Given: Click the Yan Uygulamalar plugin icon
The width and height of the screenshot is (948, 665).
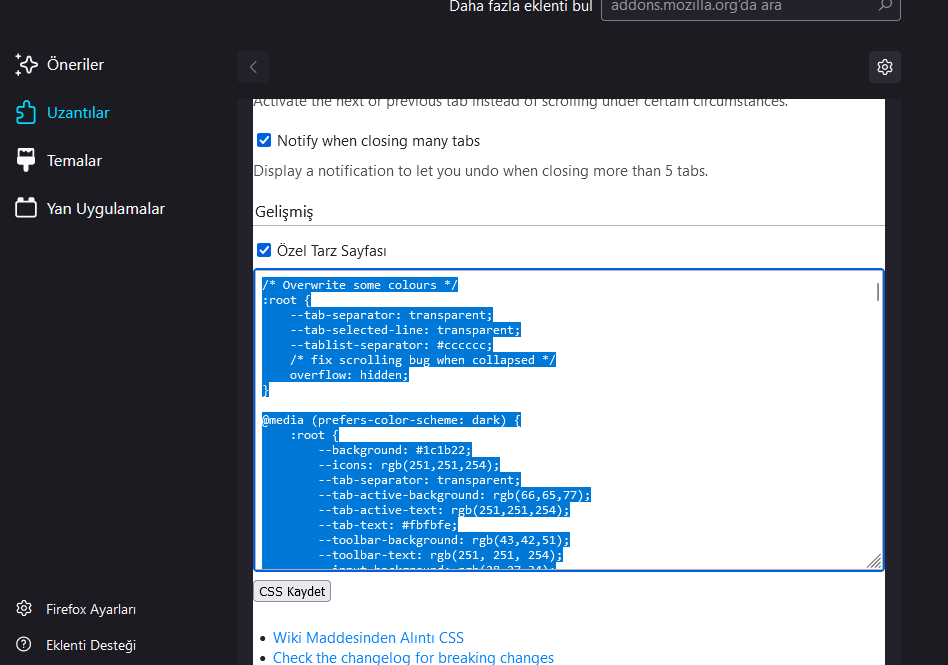Looking at the screenshot, I should tap(26, 209).
